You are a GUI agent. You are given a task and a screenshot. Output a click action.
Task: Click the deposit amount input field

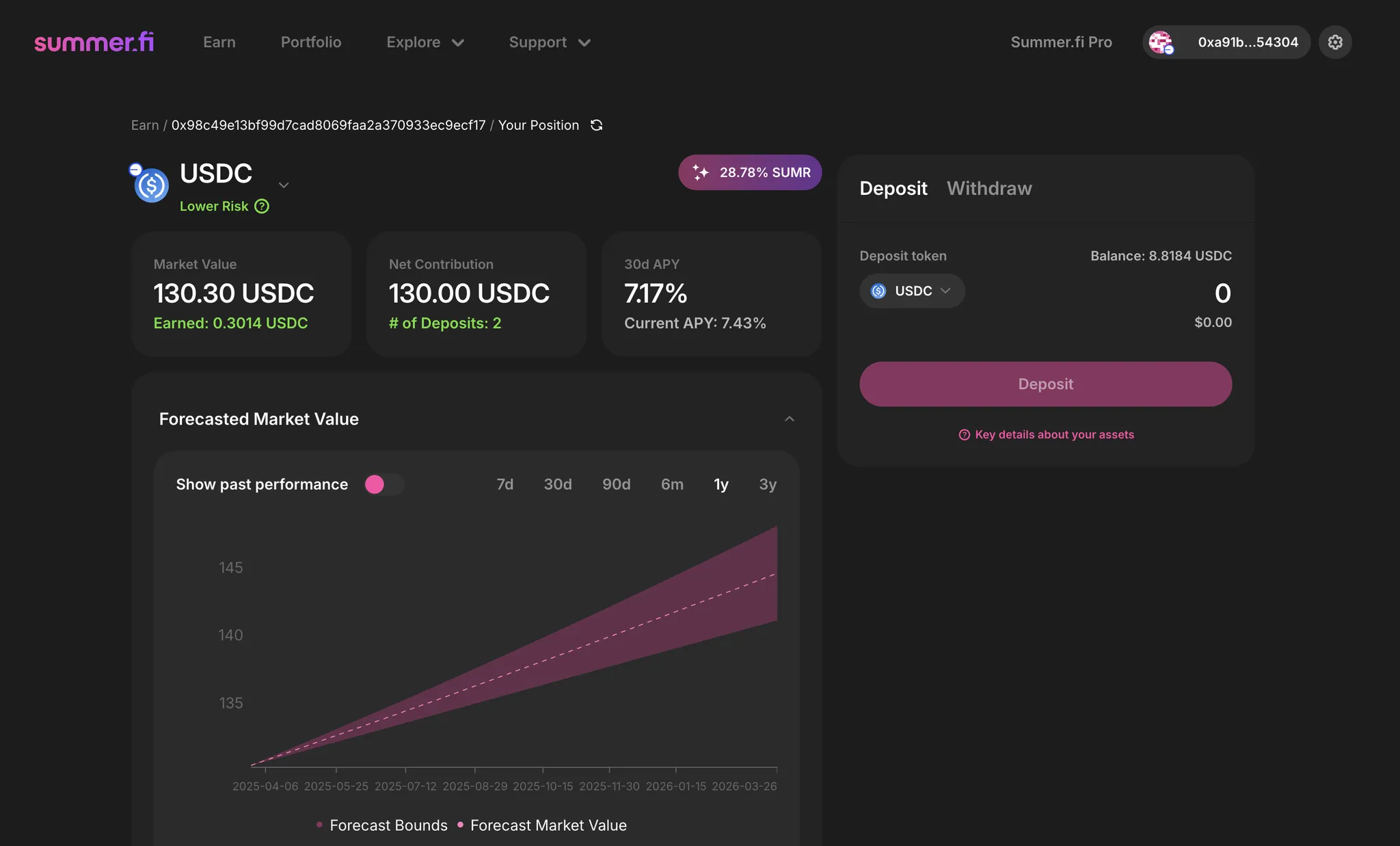(1162, 293)
